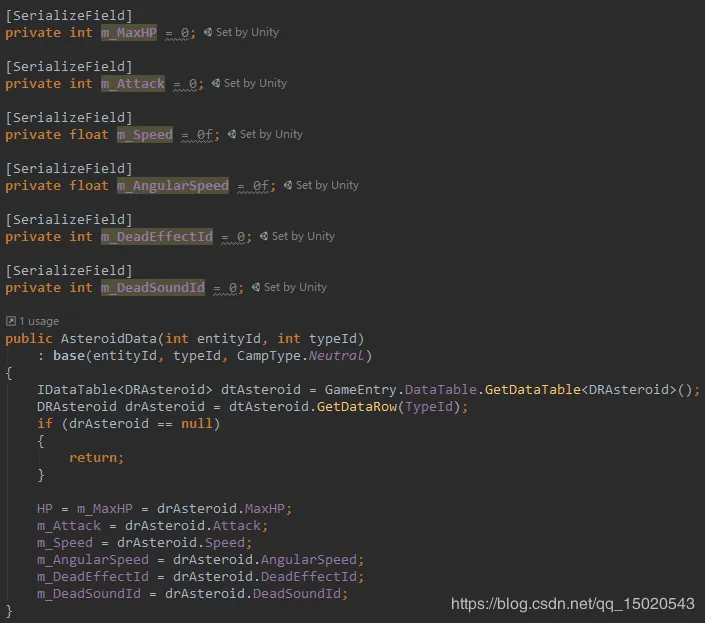705x623 pixels.
Task: Click 'Set by Unity' hint for m_MaxHP
Action: tap(247, 32)
